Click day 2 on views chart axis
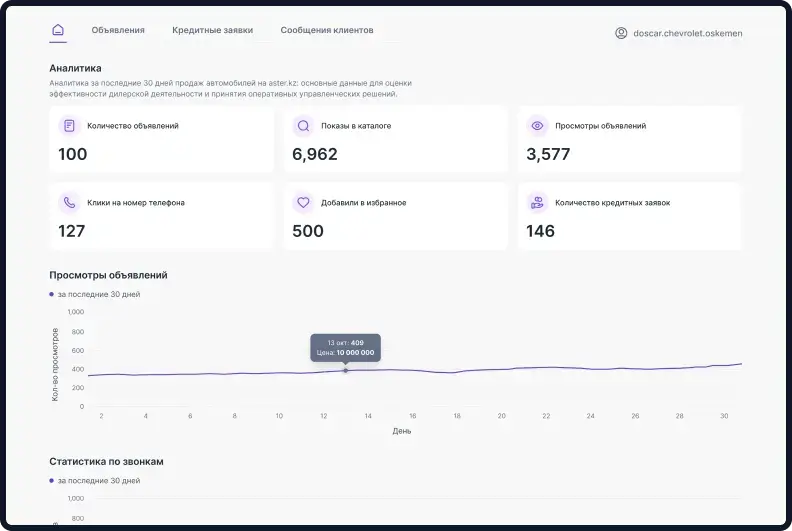792x531 pixels. [x=102, y=416]
